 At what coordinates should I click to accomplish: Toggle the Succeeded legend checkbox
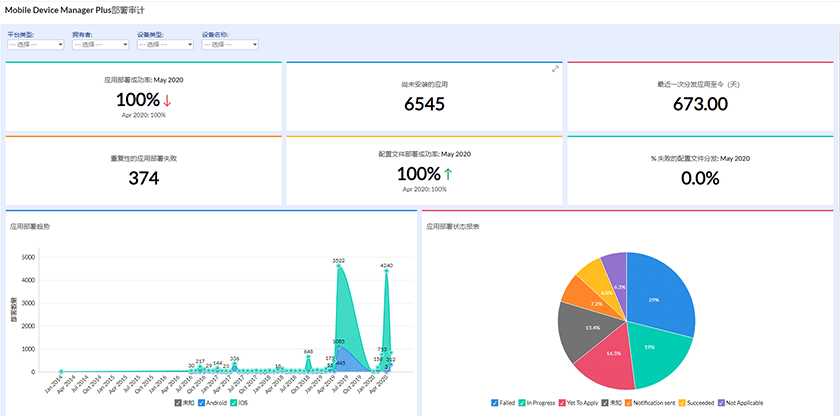[684, 403]
